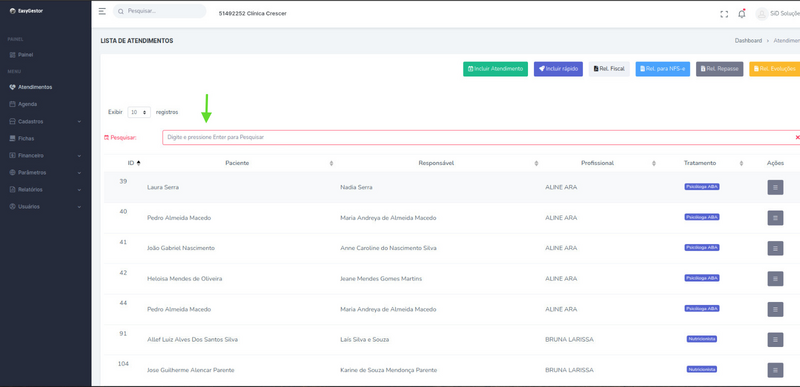Screen dimensions: 800x387
Task: Activate the fullscreen icon in header
Action: tap(724, 14)
